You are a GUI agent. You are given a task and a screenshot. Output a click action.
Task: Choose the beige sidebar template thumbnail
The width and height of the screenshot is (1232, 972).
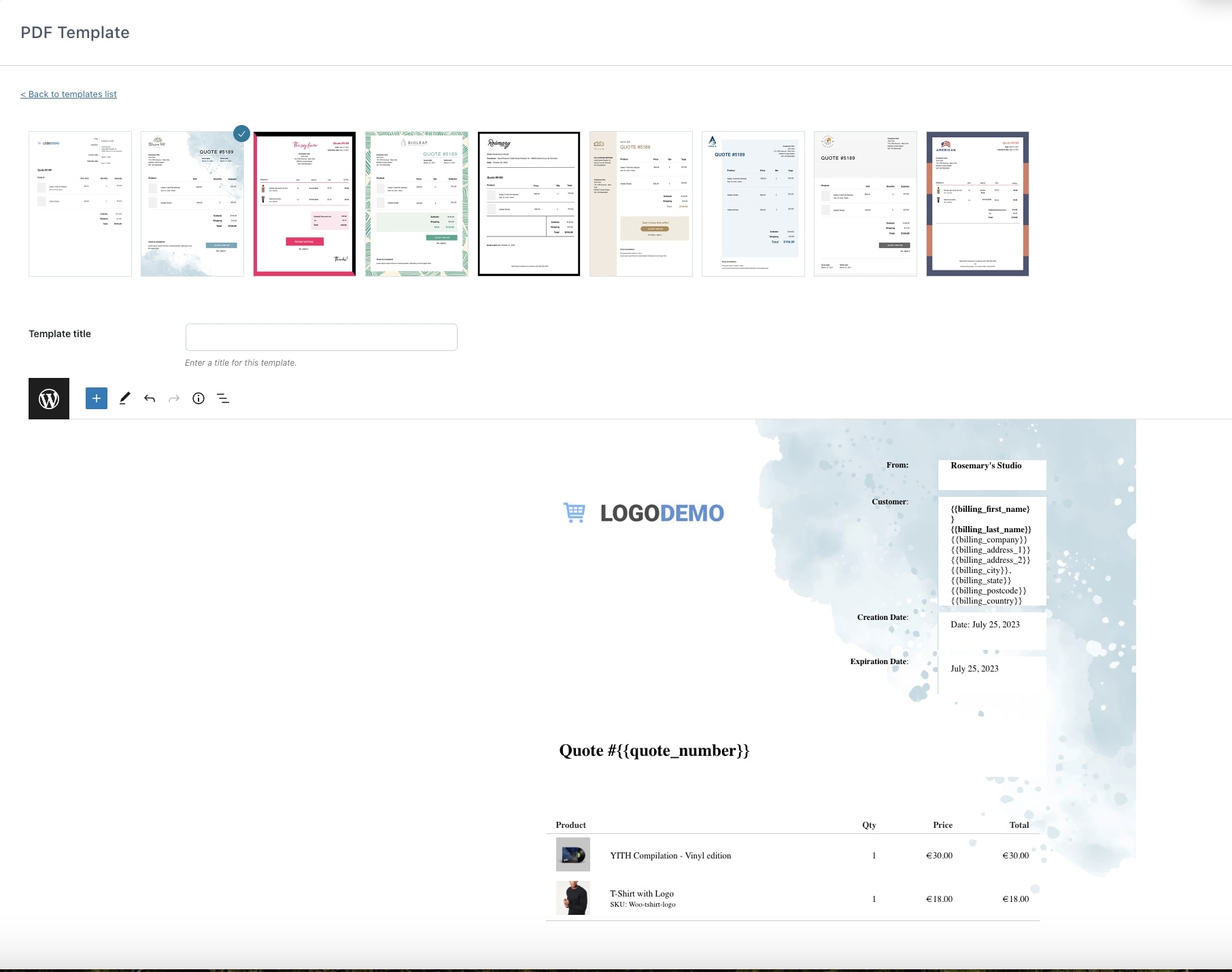coord(641,204)
